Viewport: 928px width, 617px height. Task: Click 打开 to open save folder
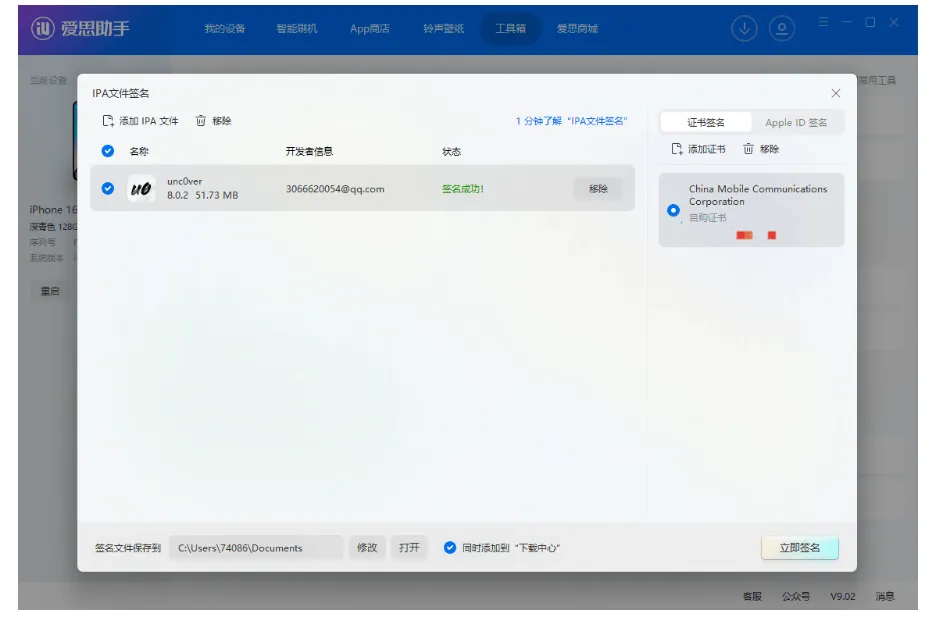point(409,547)
